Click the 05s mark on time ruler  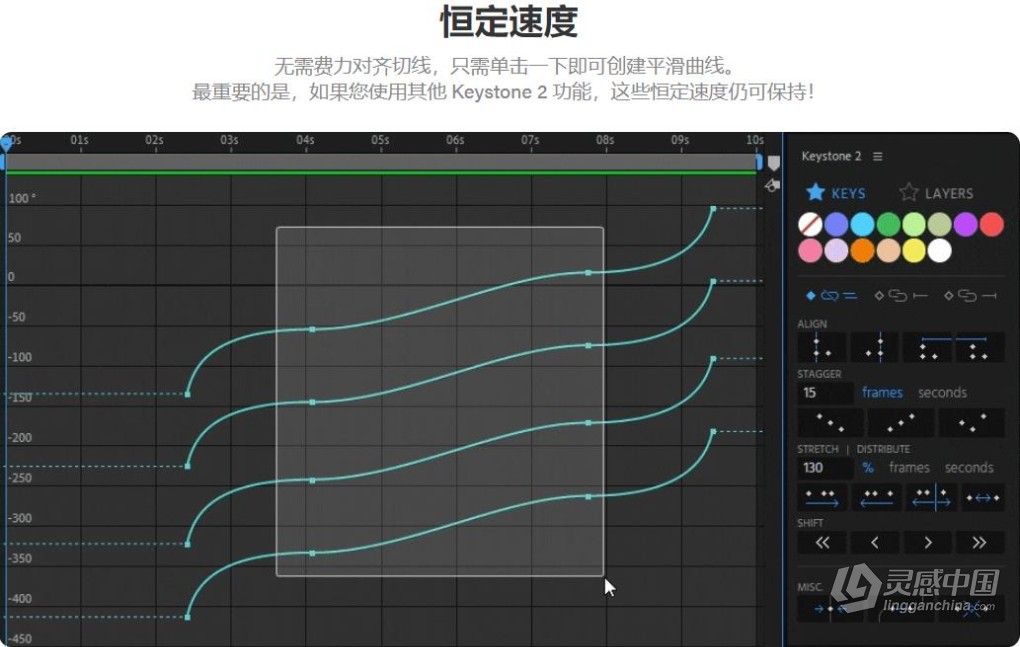[381, 140]
